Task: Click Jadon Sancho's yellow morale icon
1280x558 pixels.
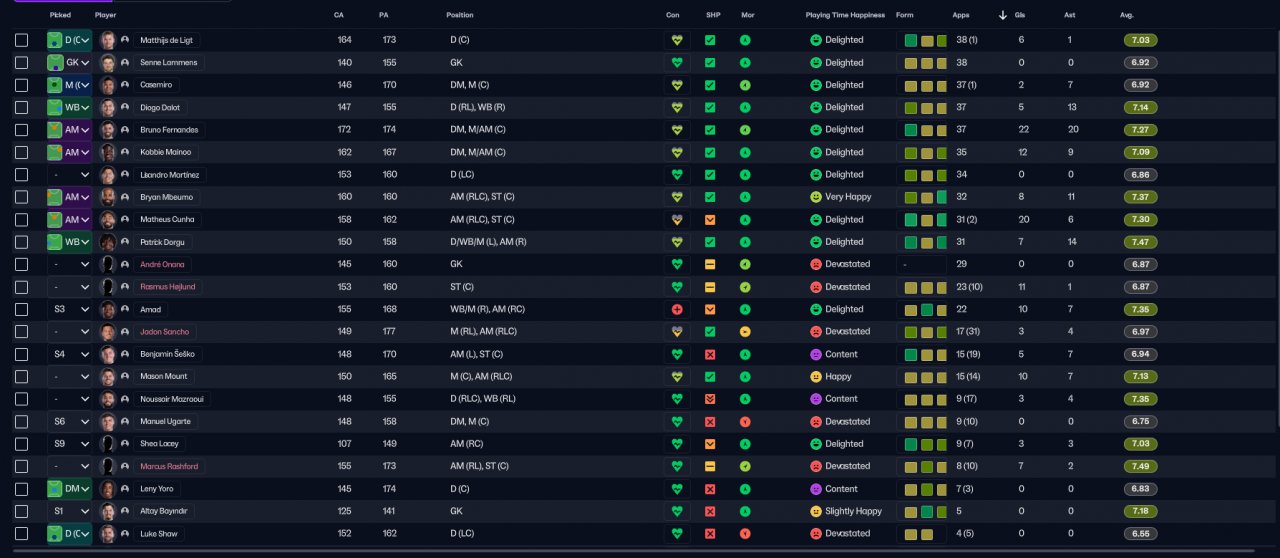Action: click(745, 332)
